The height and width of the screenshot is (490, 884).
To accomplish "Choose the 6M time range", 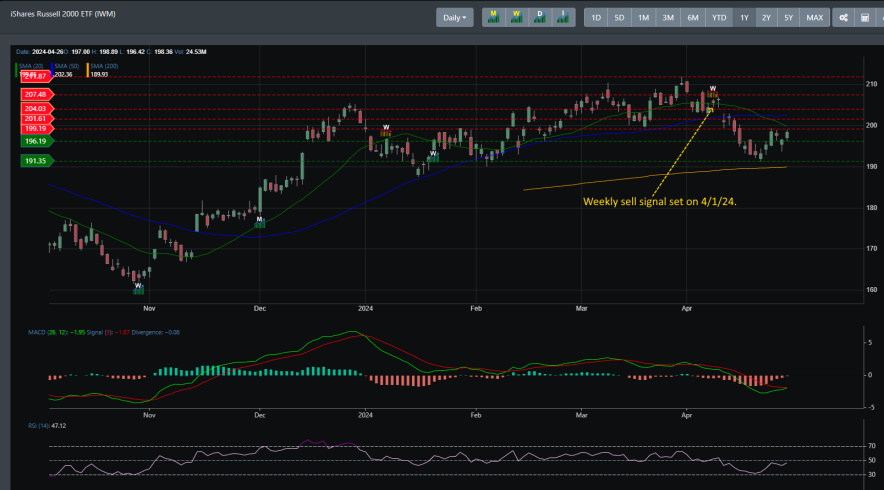I will click(693, 17).
